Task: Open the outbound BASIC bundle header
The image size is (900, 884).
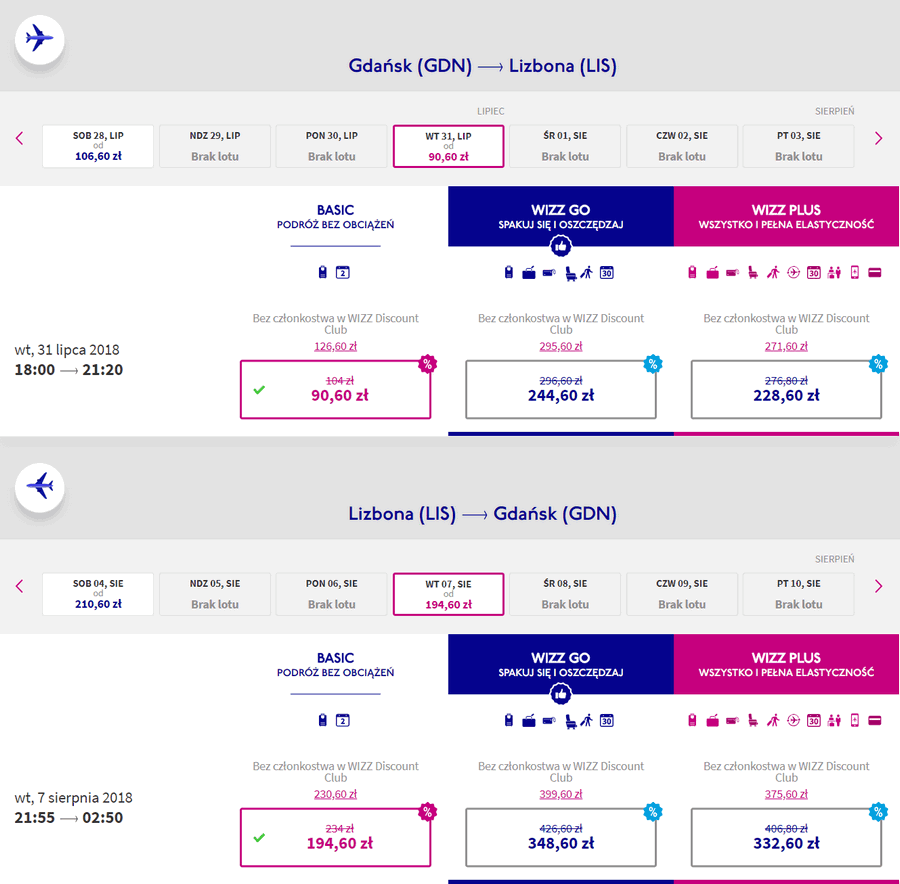Action: 335,216
